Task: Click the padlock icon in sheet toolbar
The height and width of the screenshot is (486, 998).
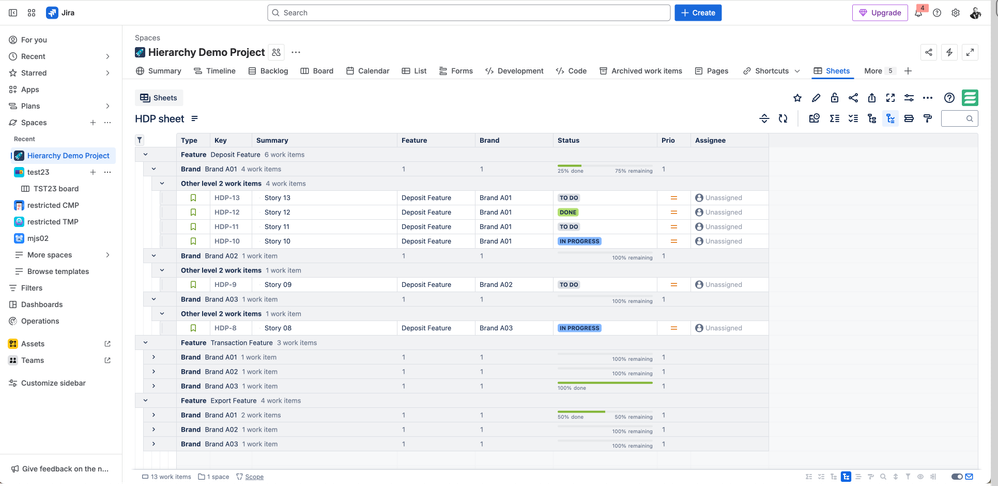Action: pos(835,98)
